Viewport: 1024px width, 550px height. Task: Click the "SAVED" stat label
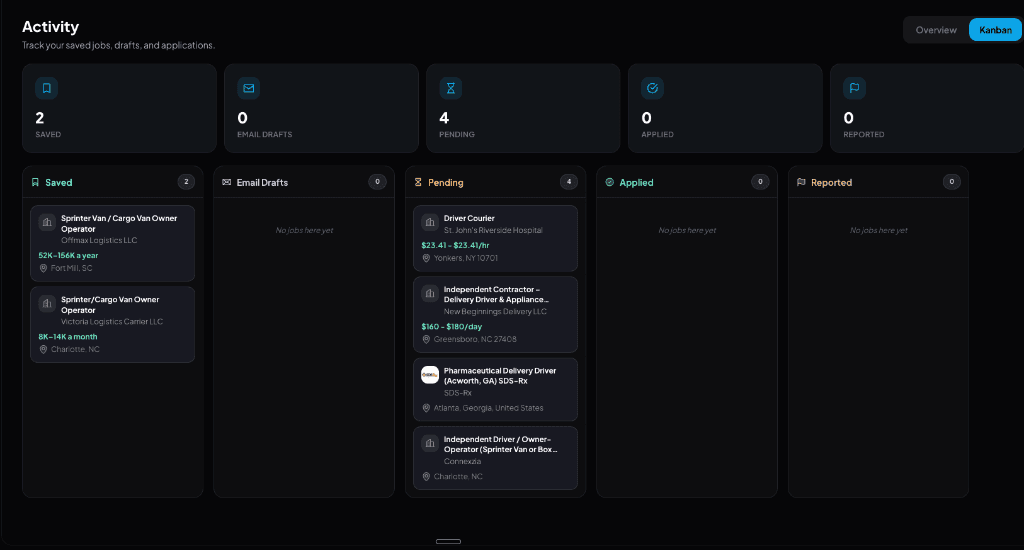pos(48,135)
